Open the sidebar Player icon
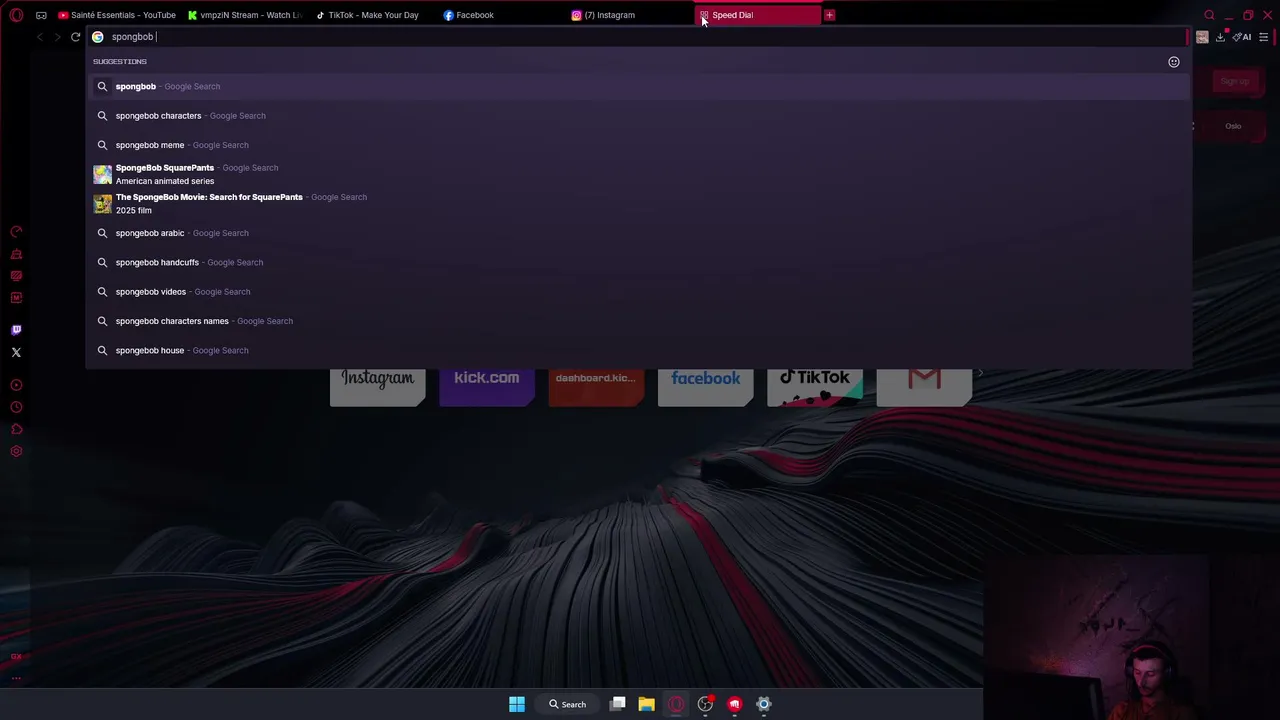 (16, 385)
